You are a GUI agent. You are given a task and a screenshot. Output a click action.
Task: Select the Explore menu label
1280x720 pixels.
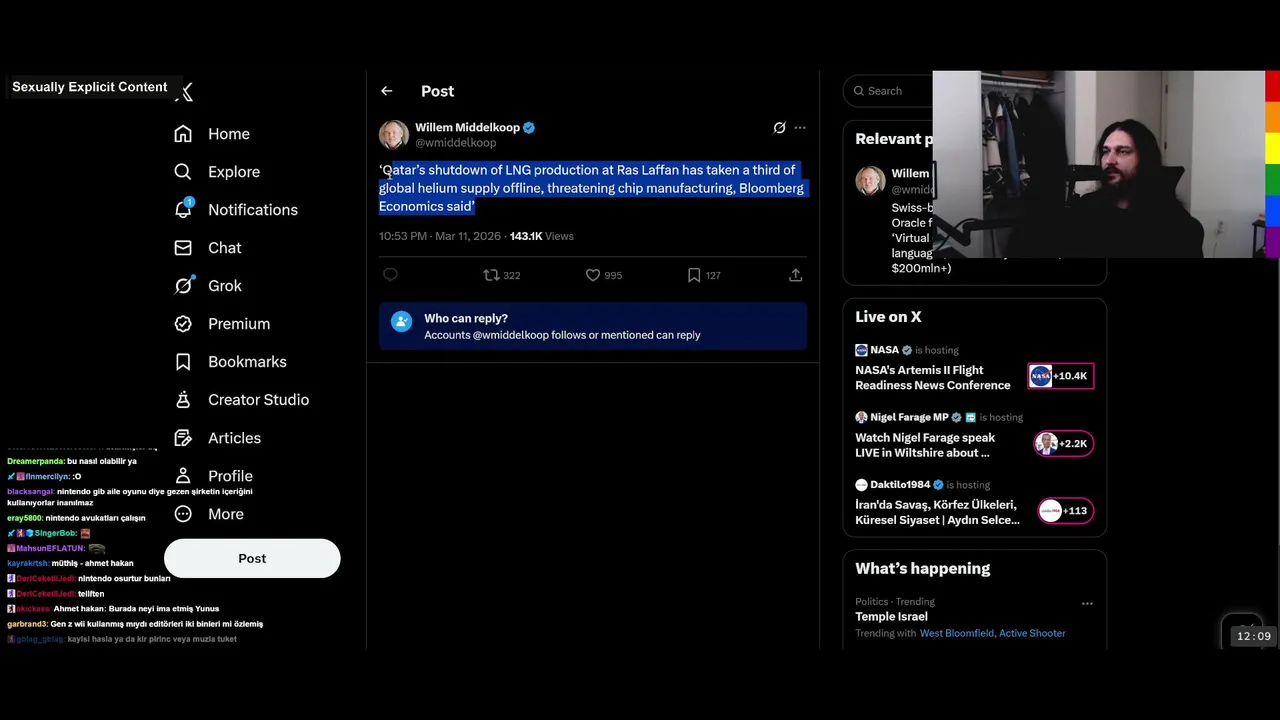[x=234, y=172]
